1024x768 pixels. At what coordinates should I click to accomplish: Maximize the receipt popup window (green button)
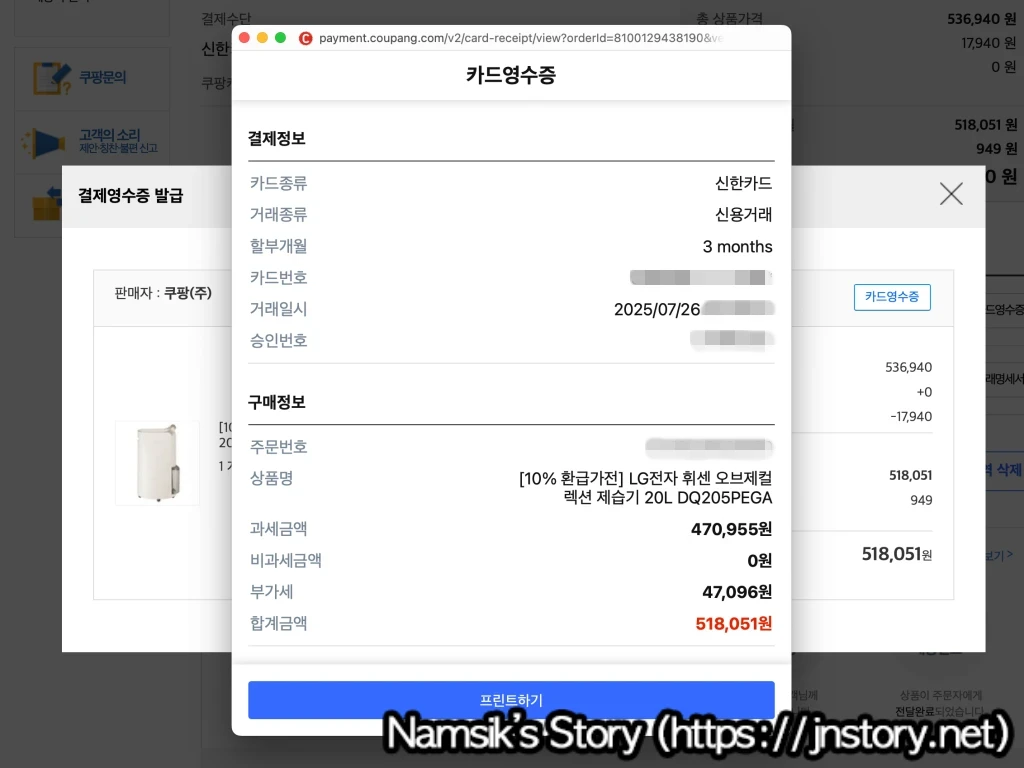tap(280, 38)
